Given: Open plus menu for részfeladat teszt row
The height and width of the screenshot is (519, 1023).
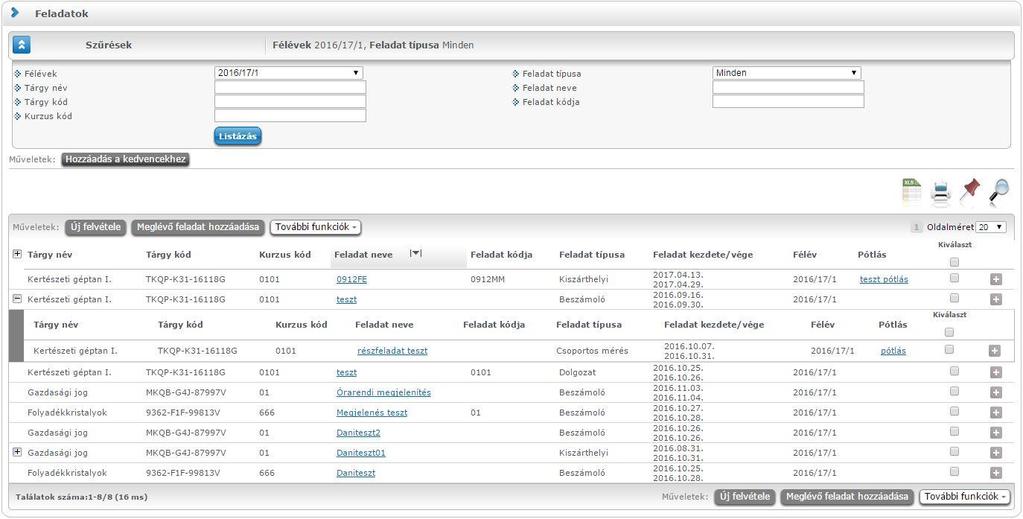Looking at the screenshot, I should coord(994,351).
